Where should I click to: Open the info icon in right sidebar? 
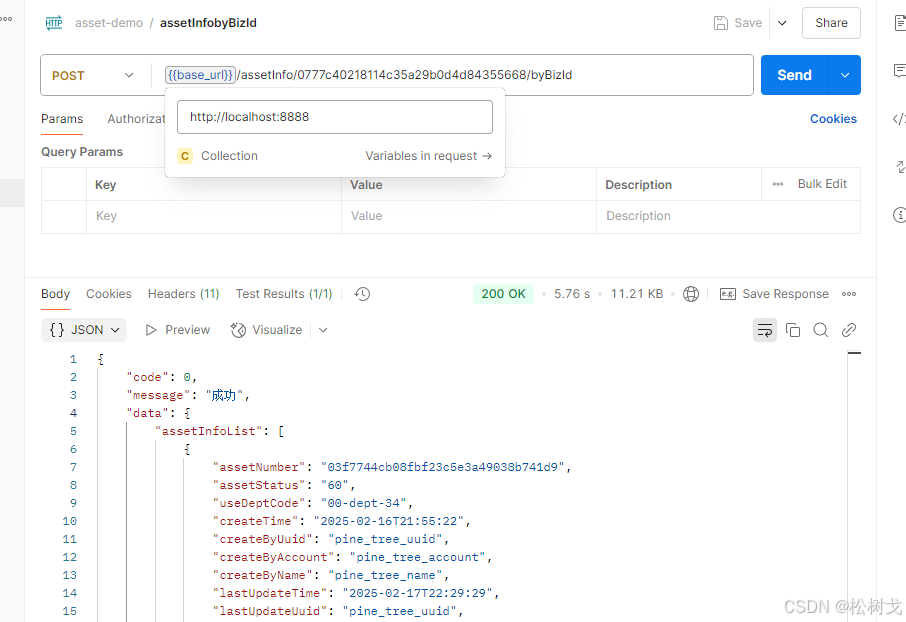tap(900, 215)
